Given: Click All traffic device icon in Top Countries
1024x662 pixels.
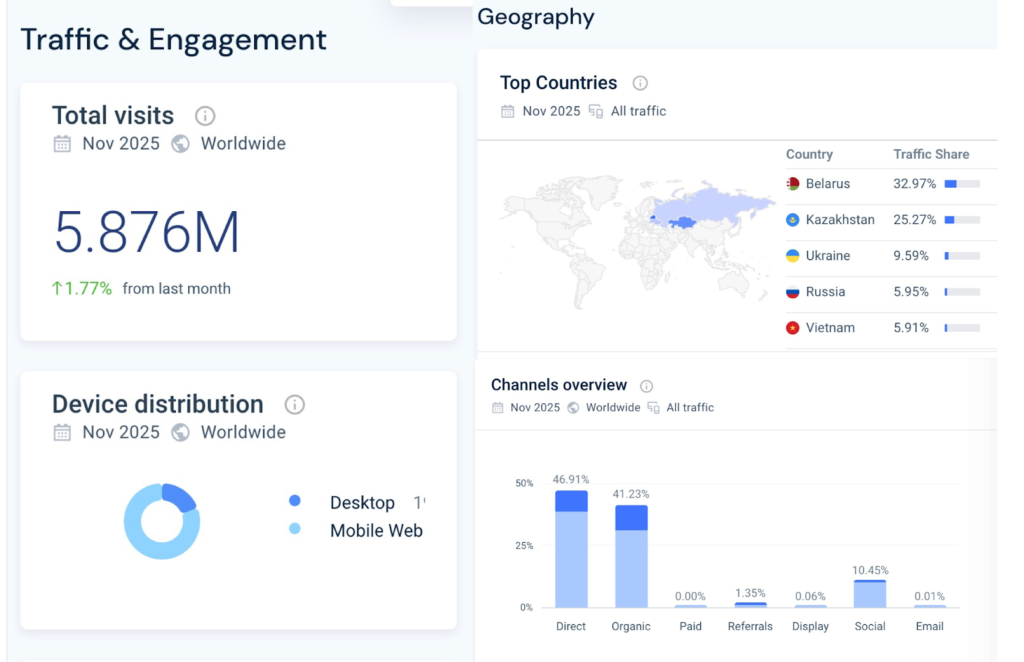Looking at the screenshot, I should (x=596, y=112).
